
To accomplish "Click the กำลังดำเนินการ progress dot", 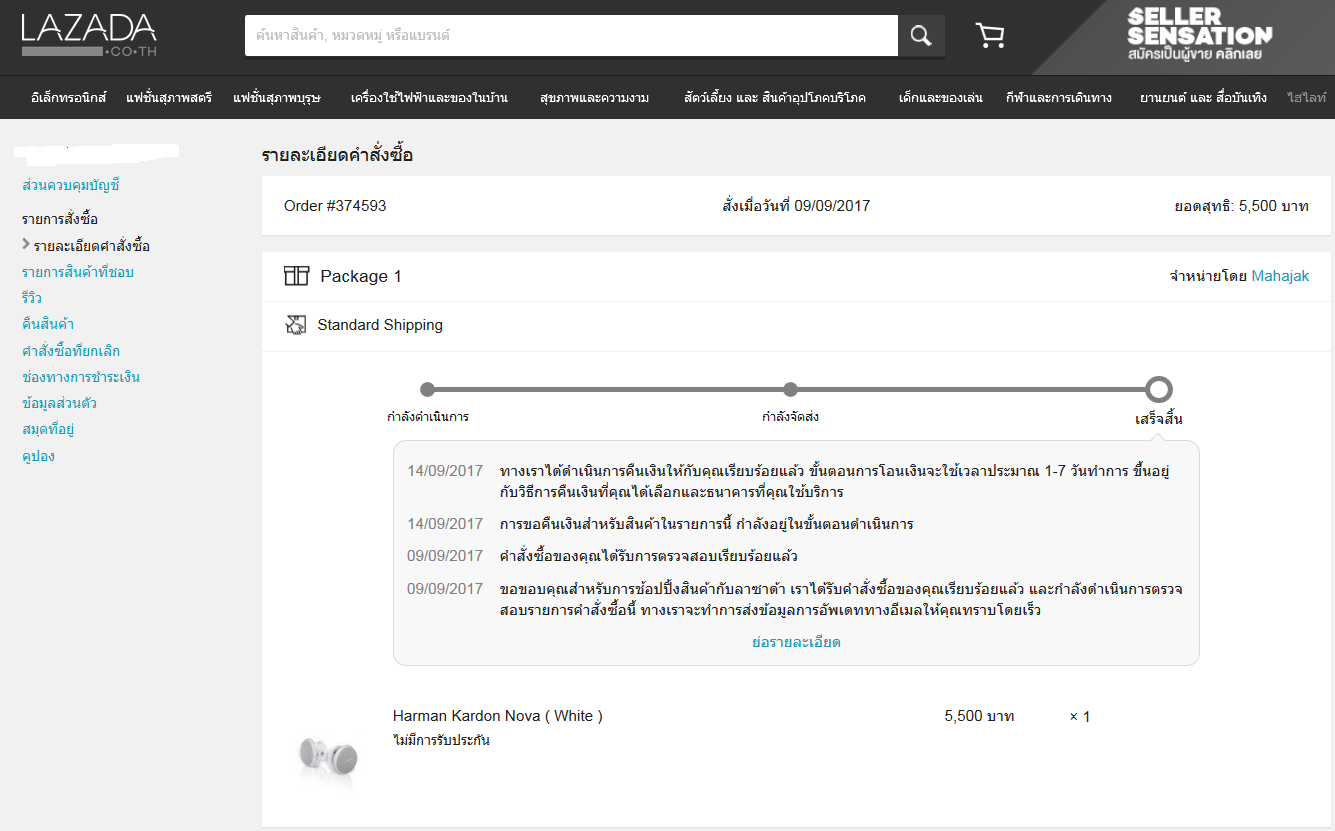I will tap(428, 389).
